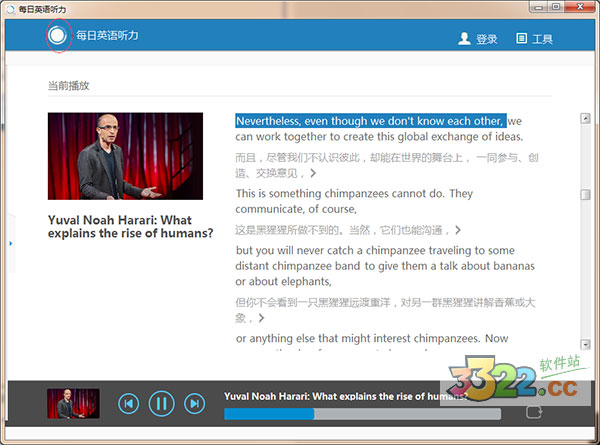Open the 登录 login option
Viewport: 600px width, 445px height.
(486, 39)
